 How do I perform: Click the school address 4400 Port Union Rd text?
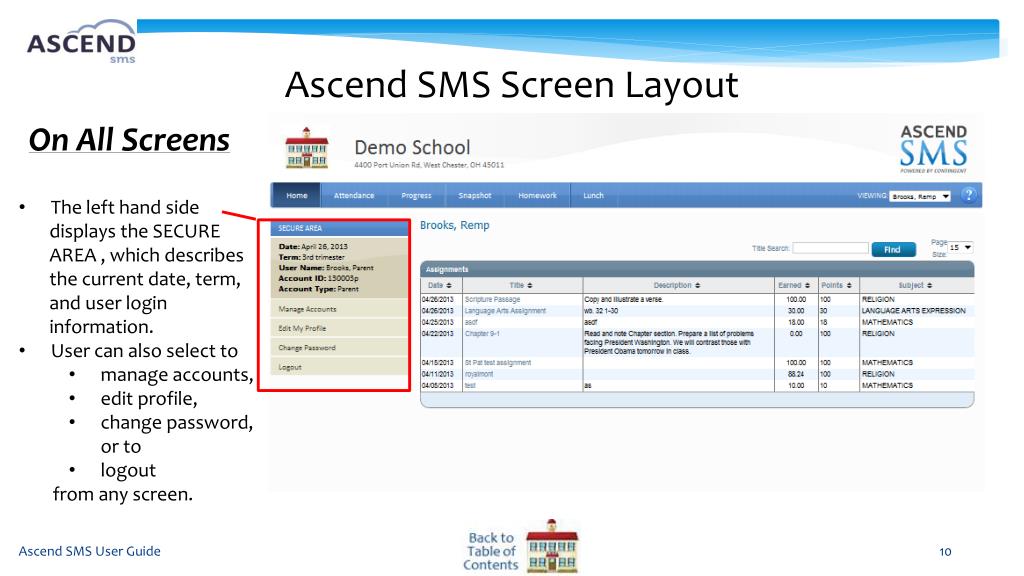[429, 165]
